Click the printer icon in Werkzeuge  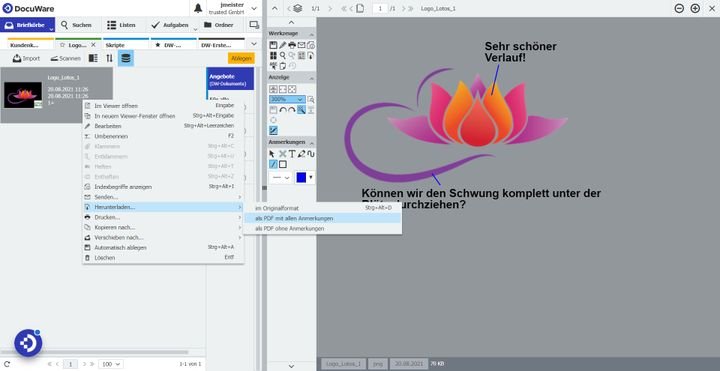(292, 45)
